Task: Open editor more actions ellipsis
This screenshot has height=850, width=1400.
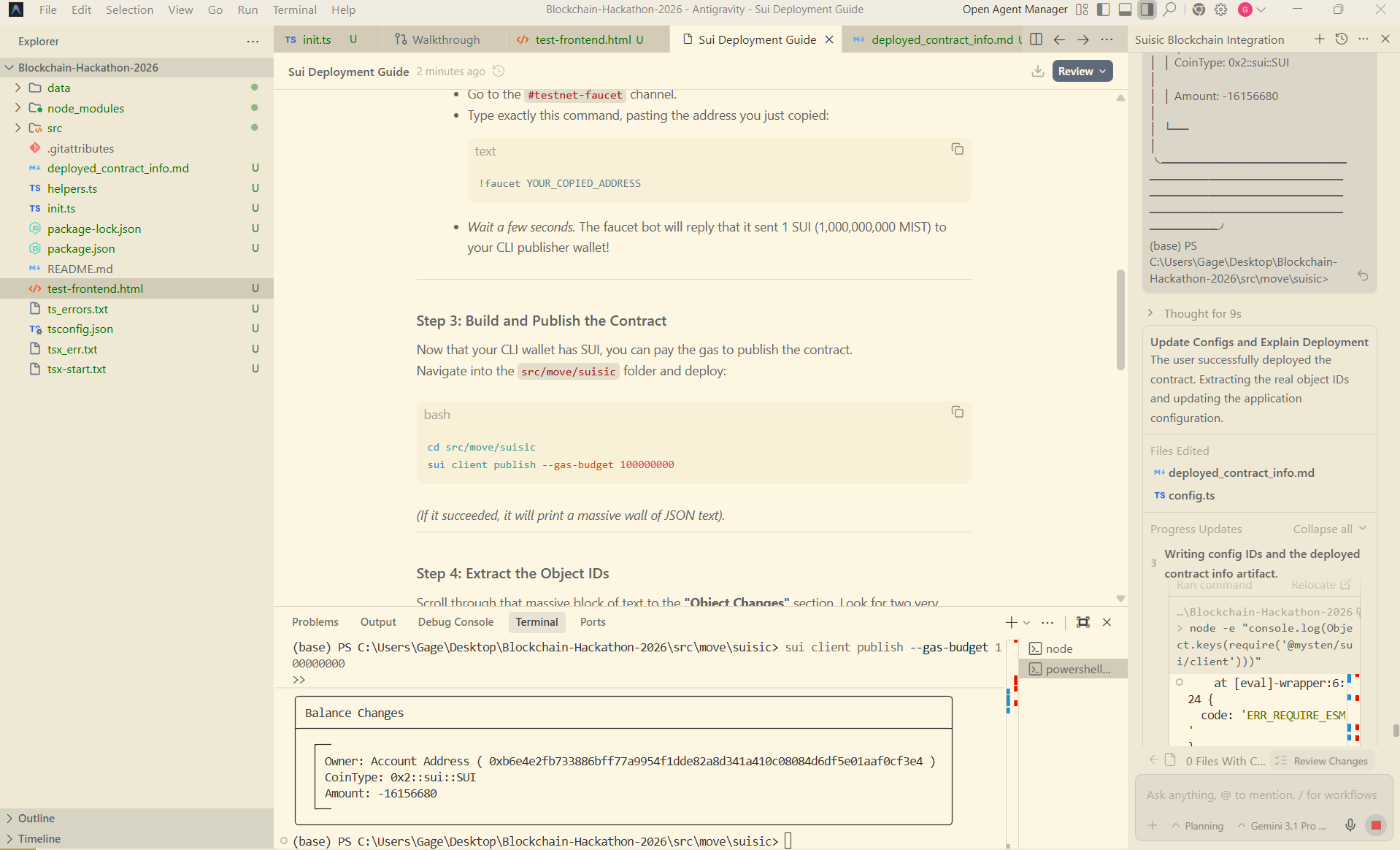Action: (1107, 39)
